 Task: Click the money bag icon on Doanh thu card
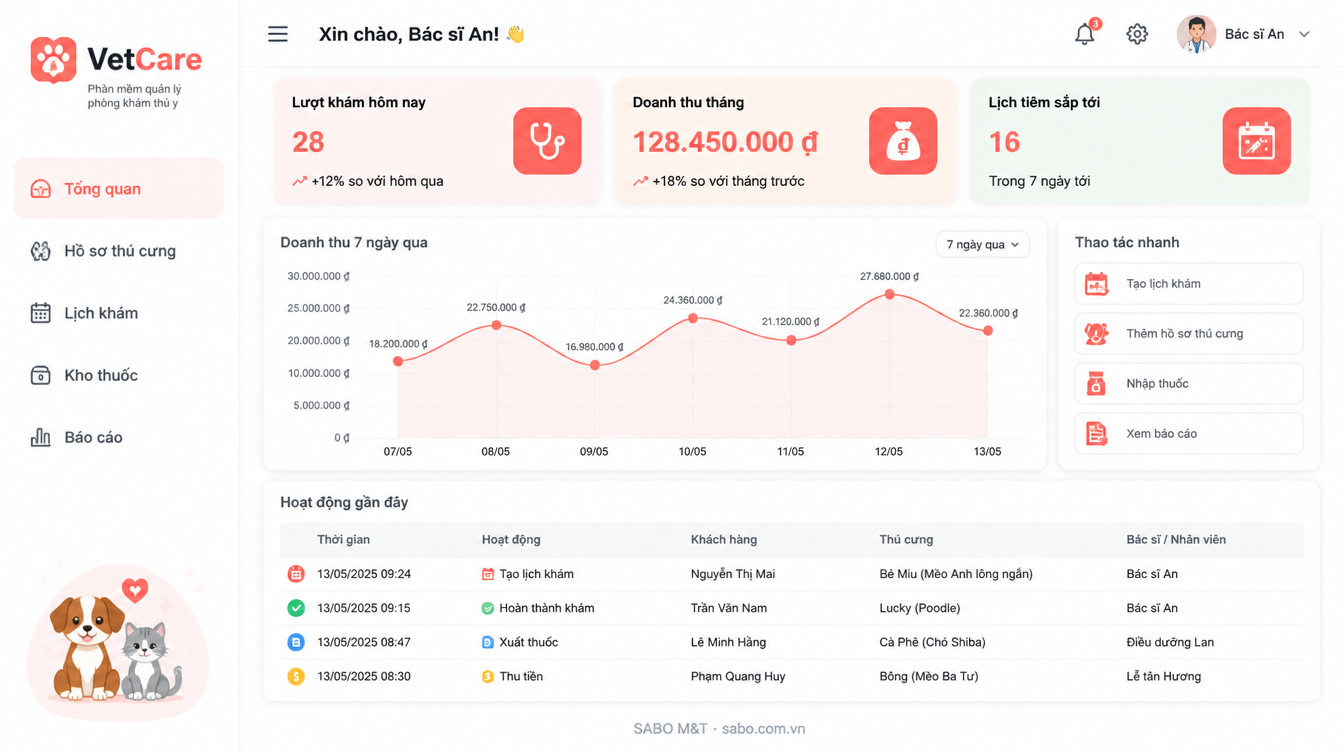[903, 141]
